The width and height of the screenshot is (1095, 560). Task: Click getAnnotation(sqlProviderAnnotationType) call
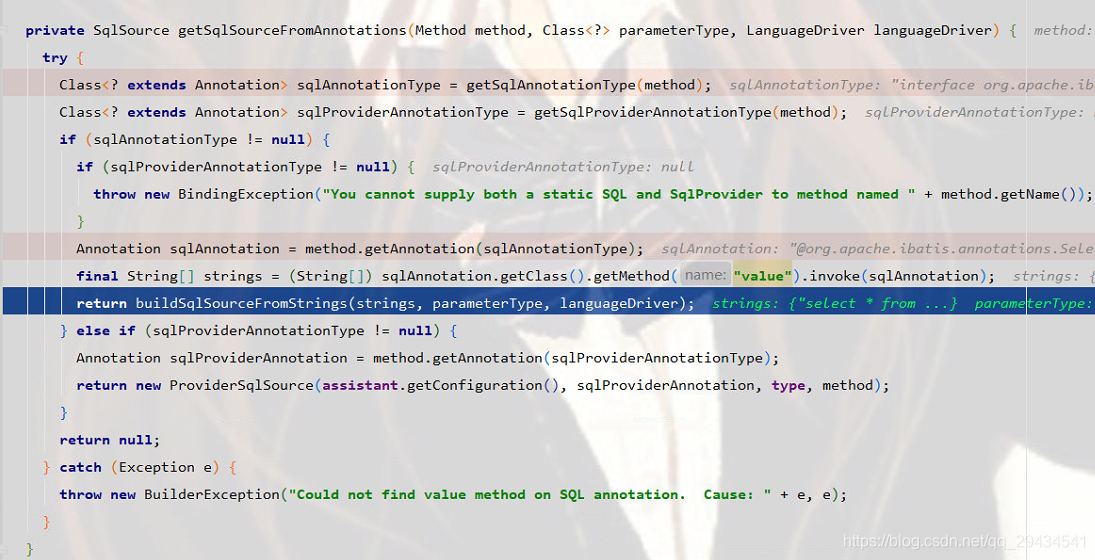coord(601,358)
